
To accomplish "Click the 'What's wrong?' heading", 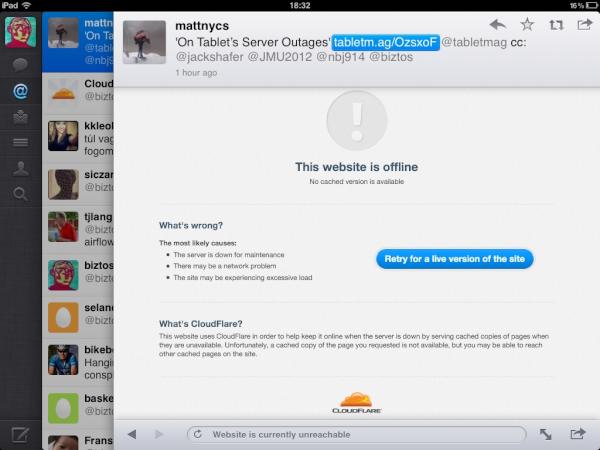I will click(191, 225).
